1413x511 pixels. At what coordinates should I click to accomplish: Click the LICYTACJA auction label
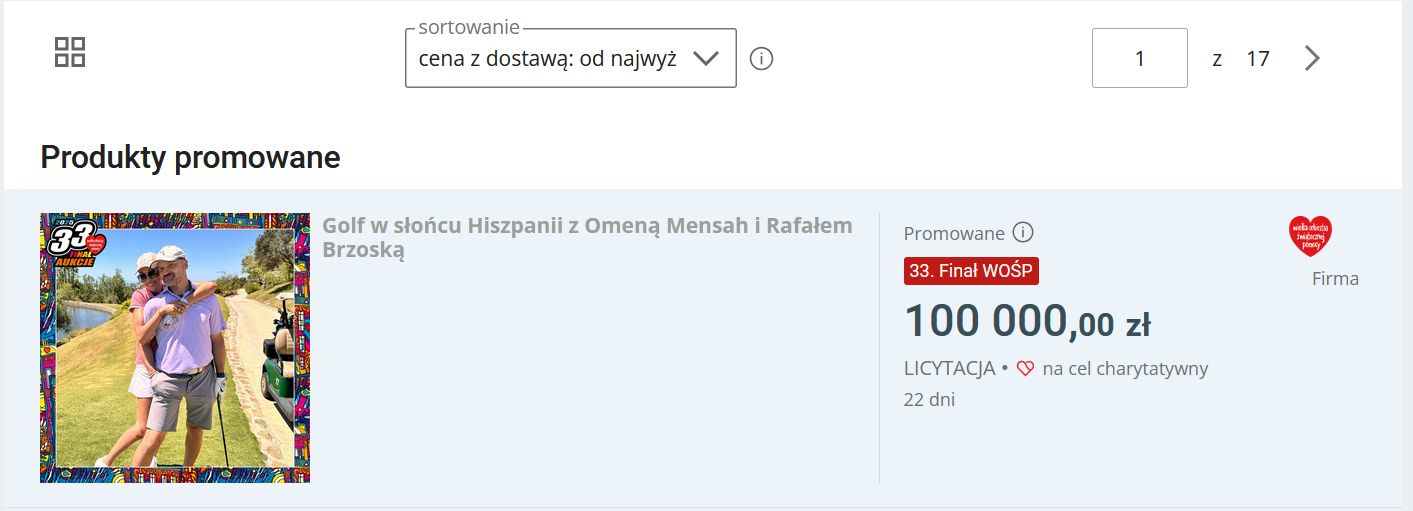pos(949,369)
